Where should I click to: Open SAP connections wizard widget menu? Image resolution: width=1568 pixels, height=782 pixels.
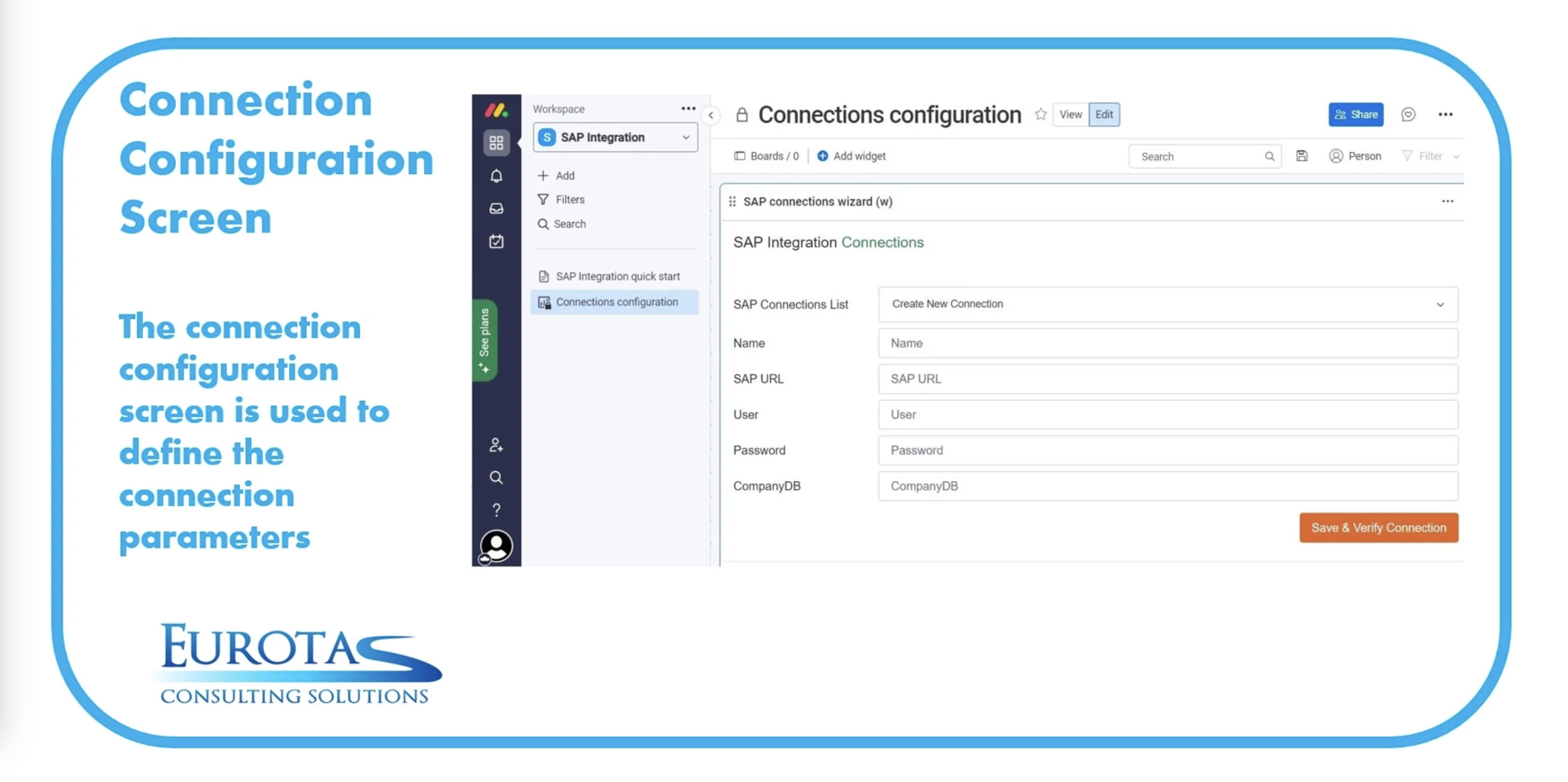1447,202
